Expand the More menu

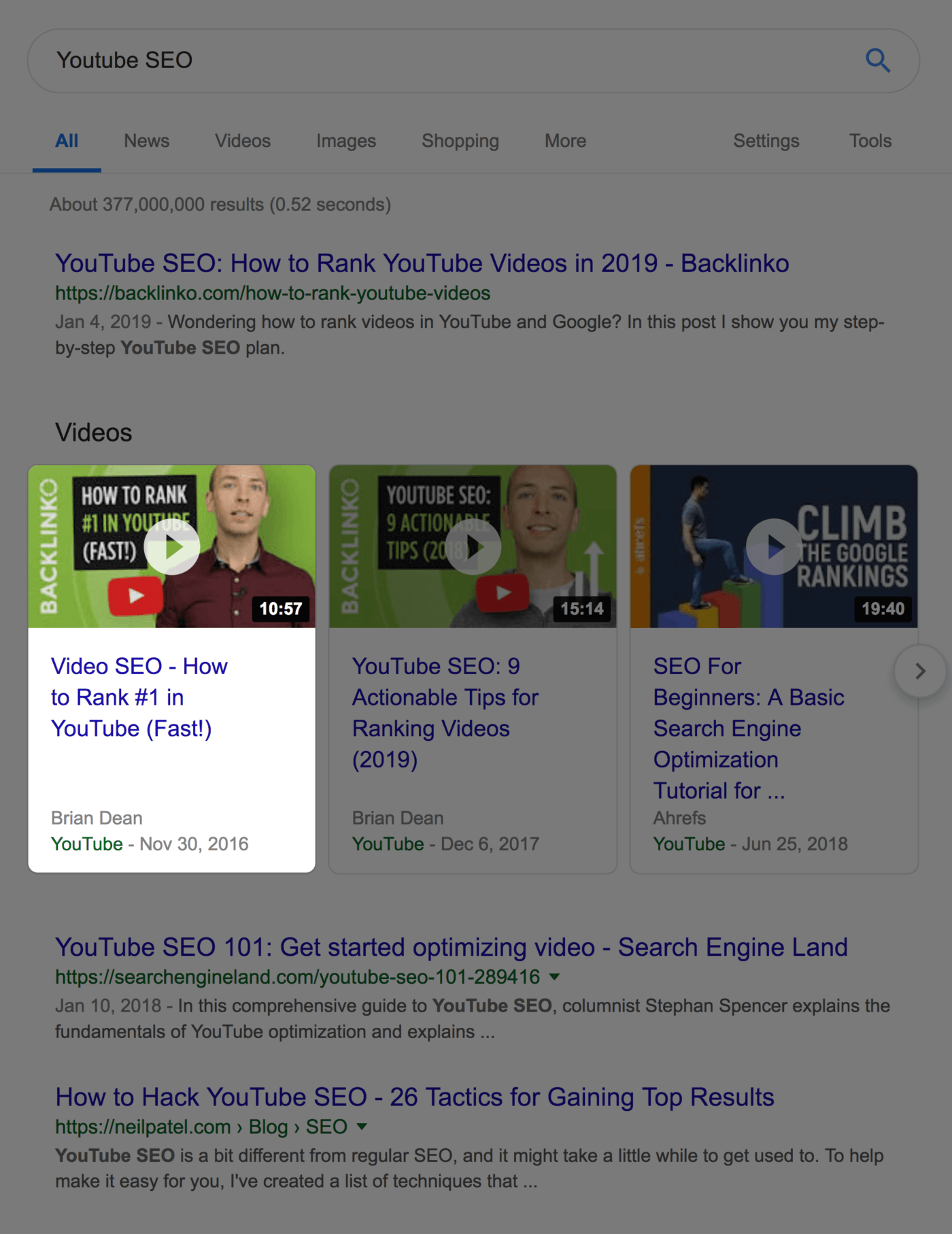pyautogui.click(x=565, y=141)
